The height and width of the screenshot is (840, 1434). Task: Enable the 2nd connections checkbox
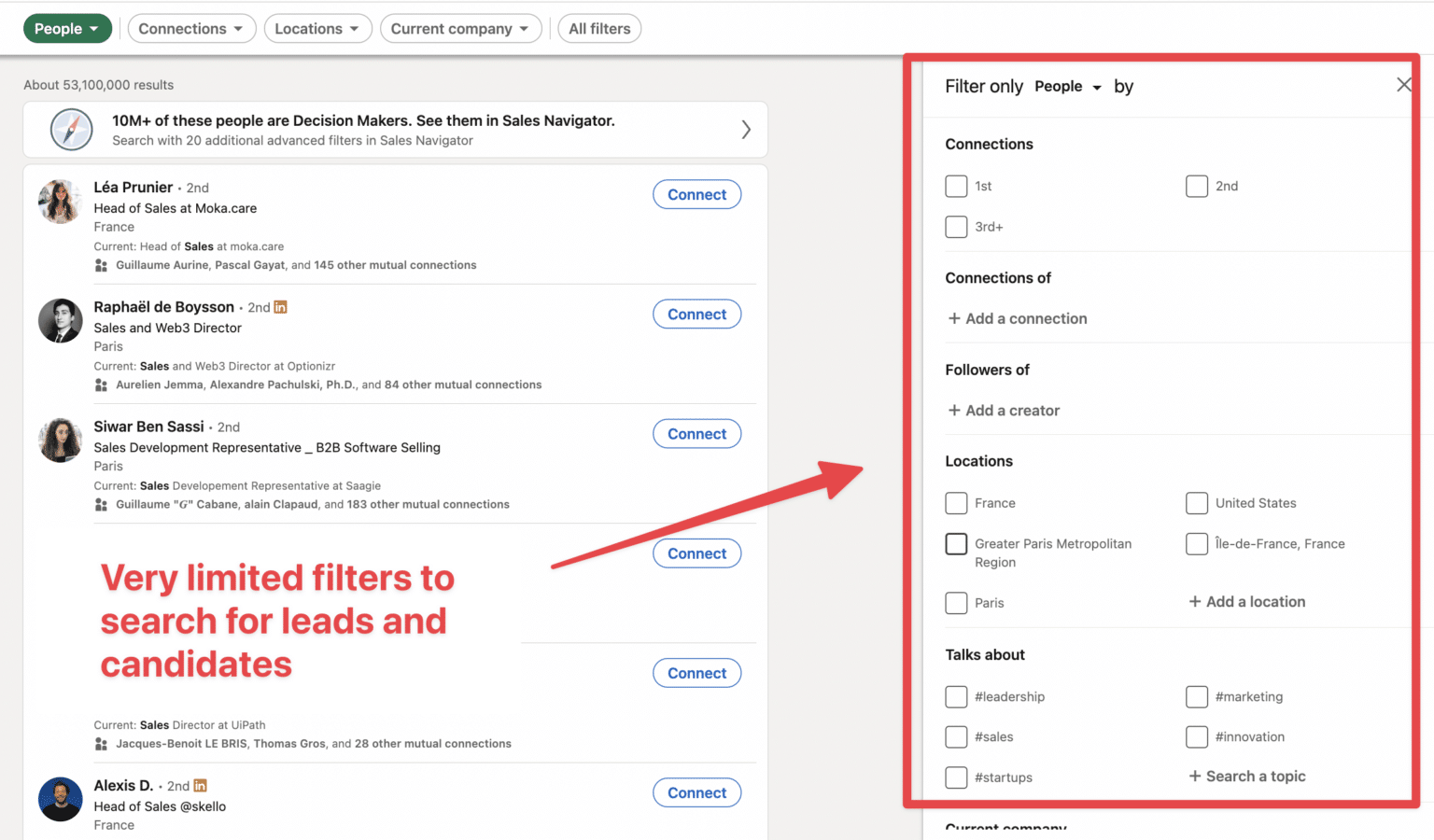coord(1197,186)
